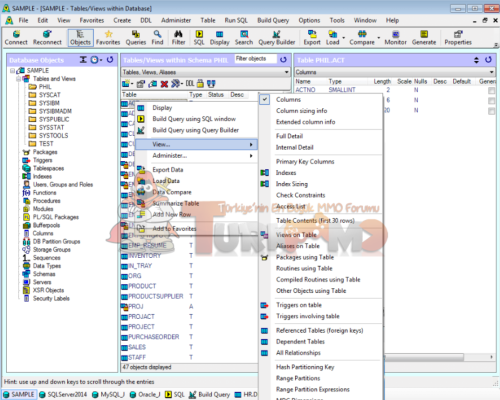Switch to the MySQL_J connection tab
500x400 pixels.
click(x=108, y=394)
